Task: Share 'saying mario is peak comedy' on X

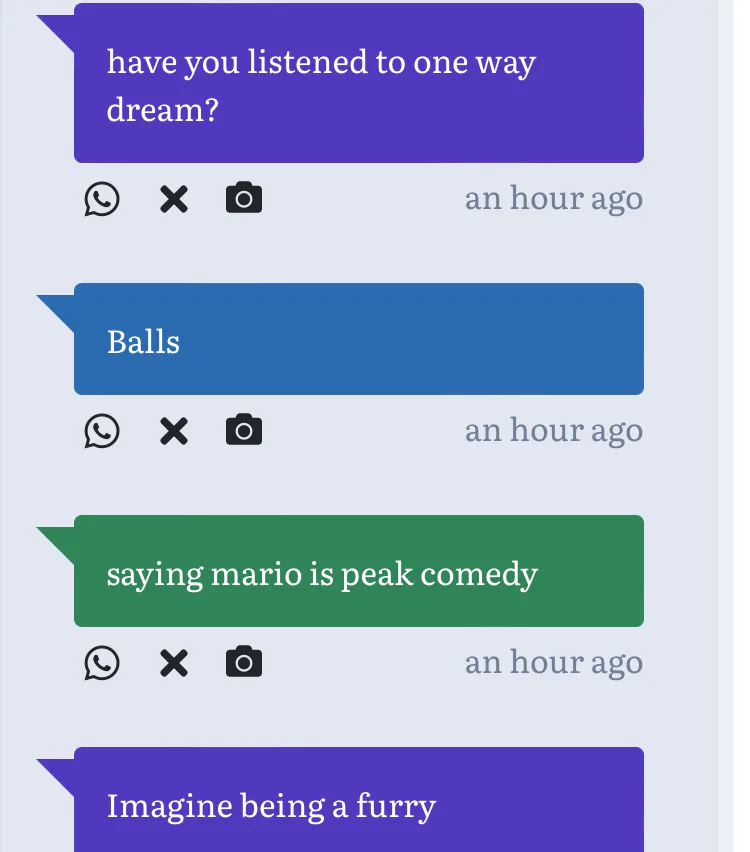Action: coord(174,663)
